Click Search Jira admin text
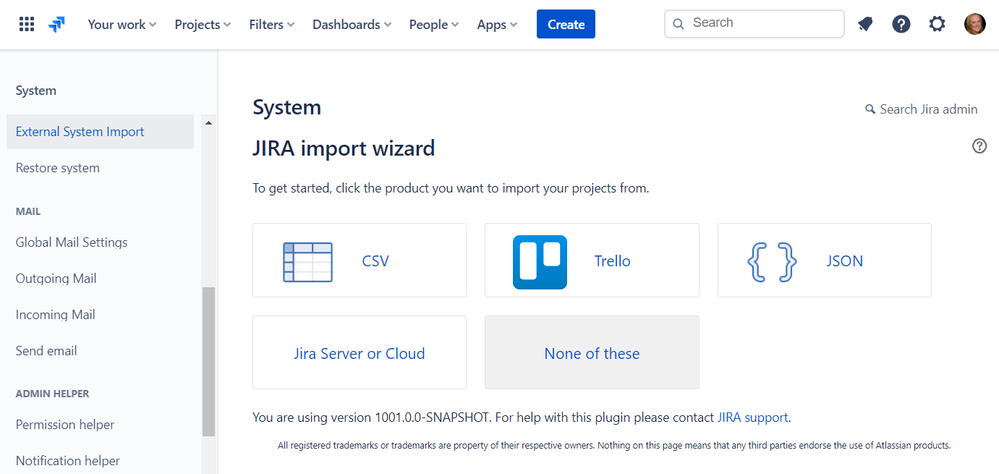 (x=928, y=109)
